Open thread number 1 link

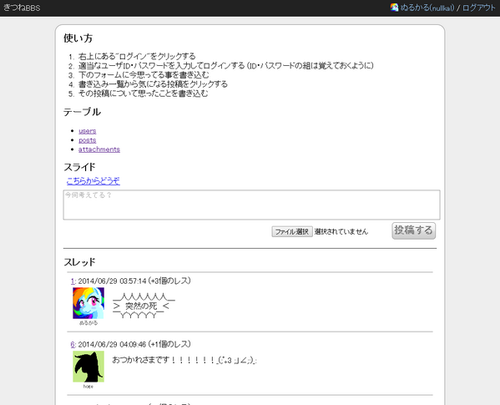point(73,281)
